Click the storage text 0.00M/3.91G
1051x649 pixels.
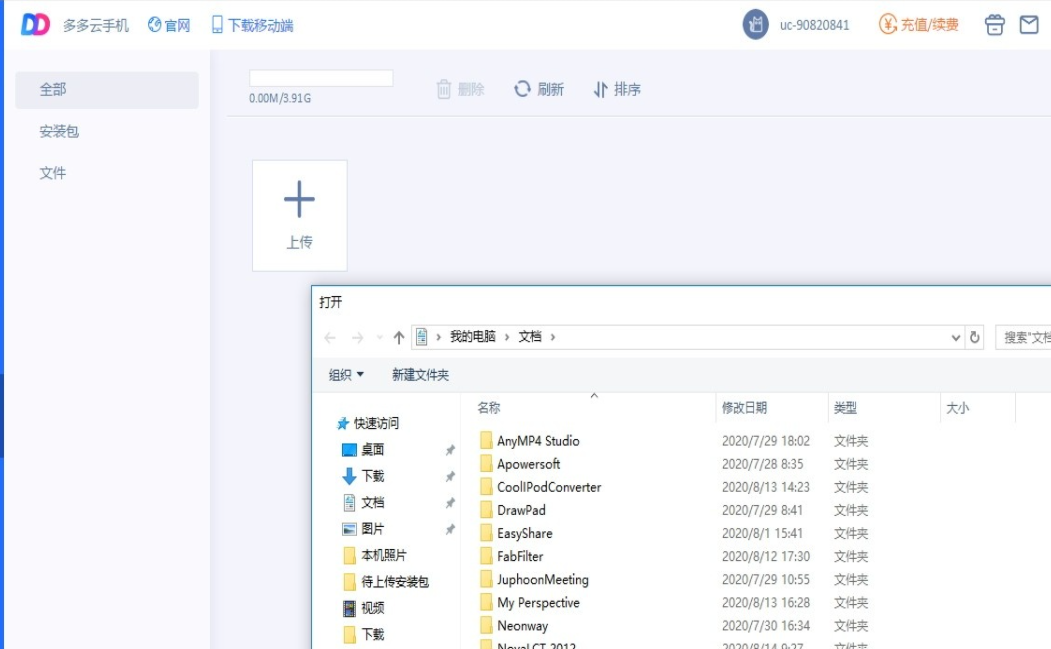[x=280, y=99]
